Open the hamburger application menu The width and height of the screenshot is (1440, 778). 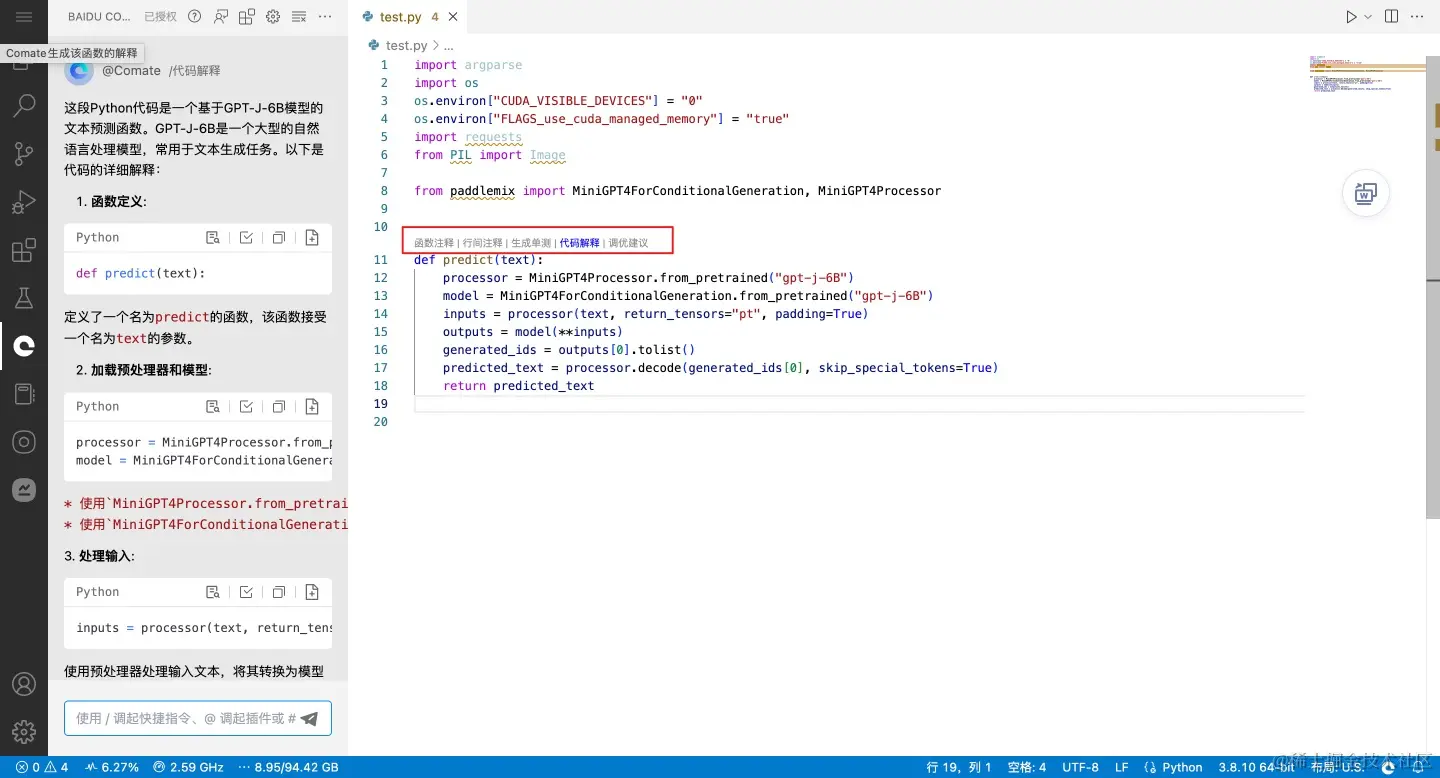[x=24, y=17]
